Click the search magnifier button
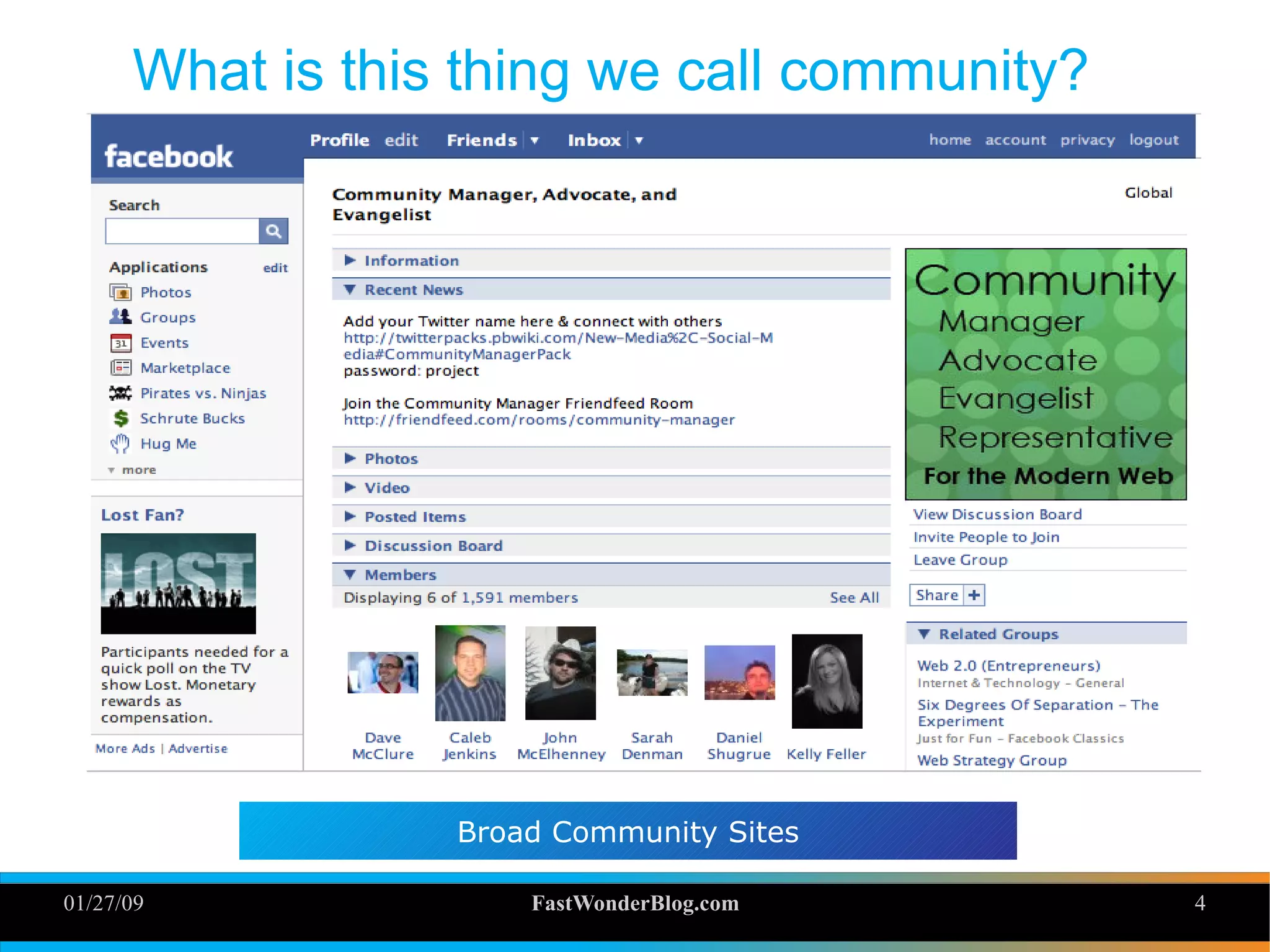This screenshot has width=1270, height=952. 273,231
